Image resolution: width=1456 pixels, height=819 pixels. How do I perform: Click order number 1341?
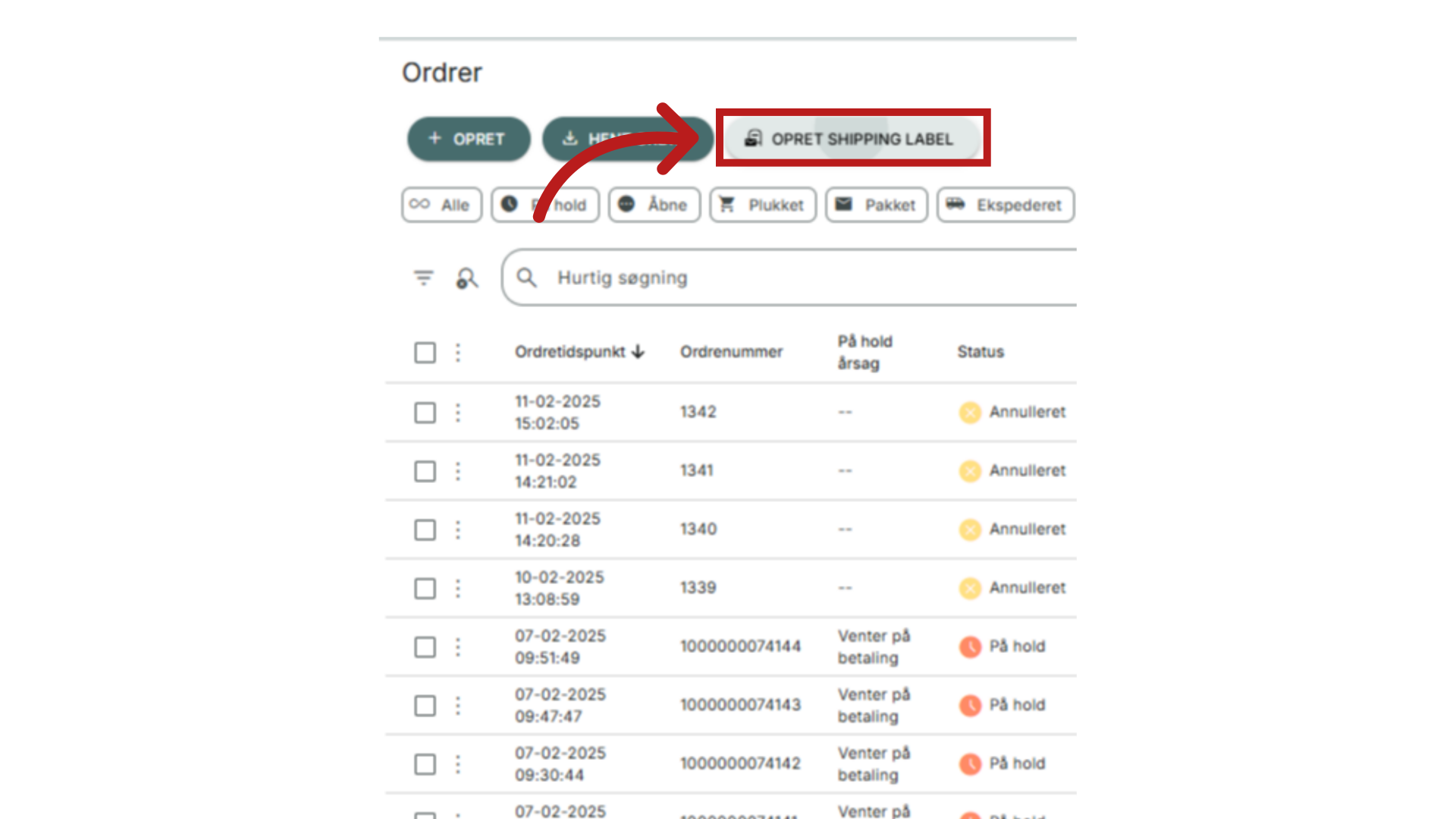(x=697, y=470)
